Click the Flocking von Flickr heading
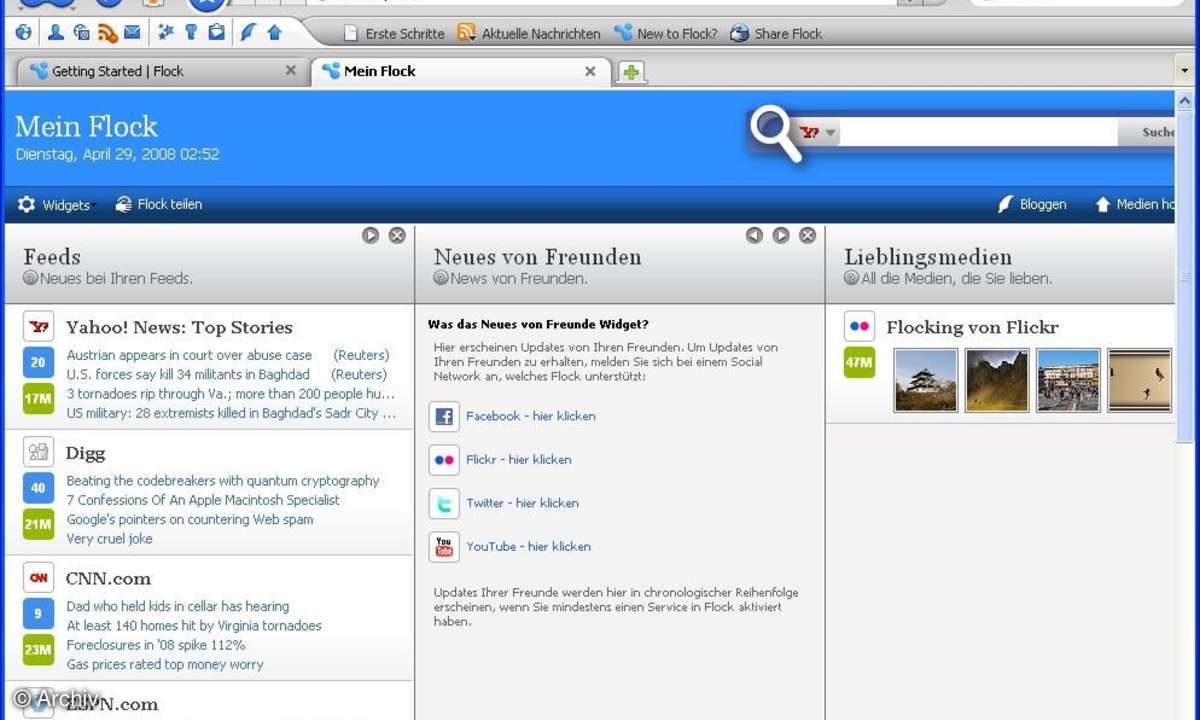The width and height of the screenshot is (1200, 720). pos(972,327)
